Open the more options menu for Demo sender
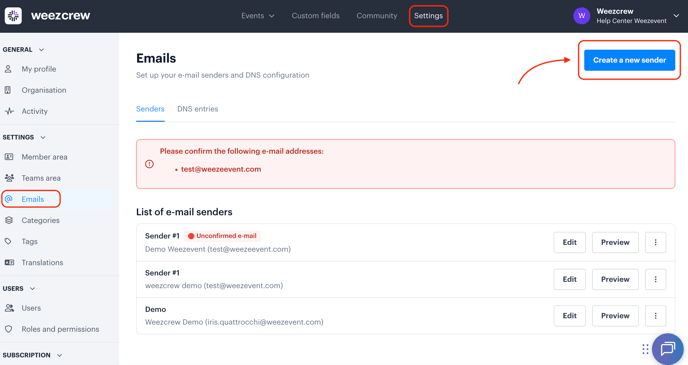This screenshot has width=688, height=365. coord(656,316)
